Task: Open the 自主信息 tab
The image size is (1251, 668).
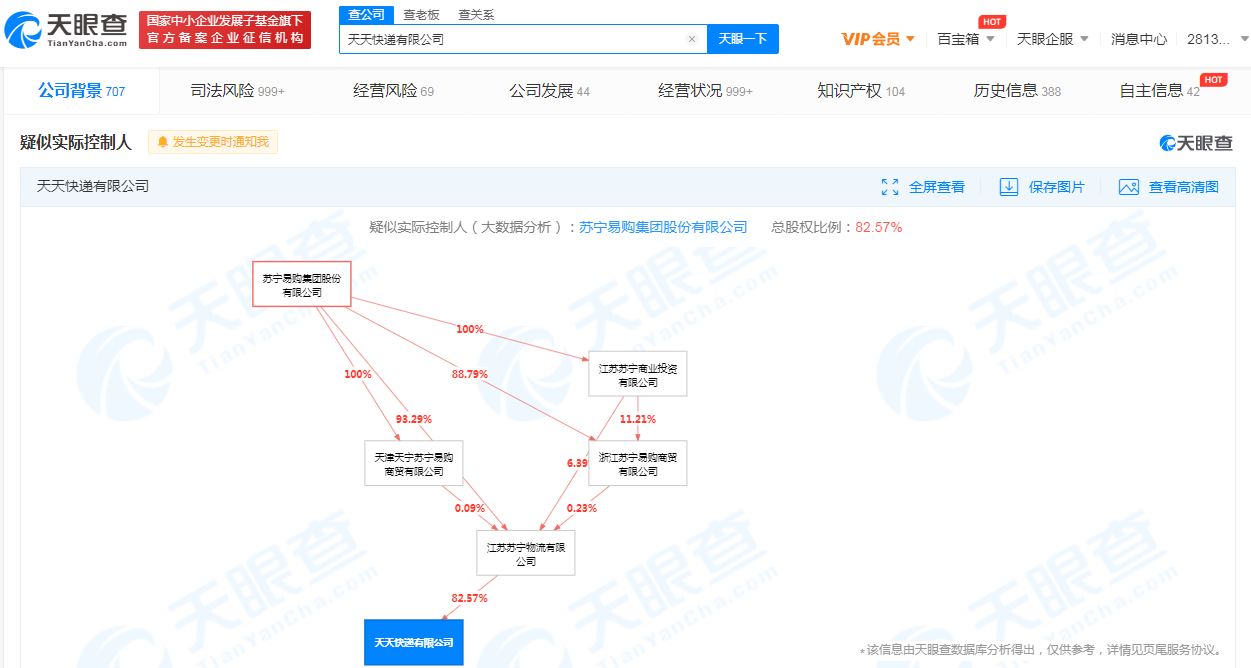Action: 1160,91
